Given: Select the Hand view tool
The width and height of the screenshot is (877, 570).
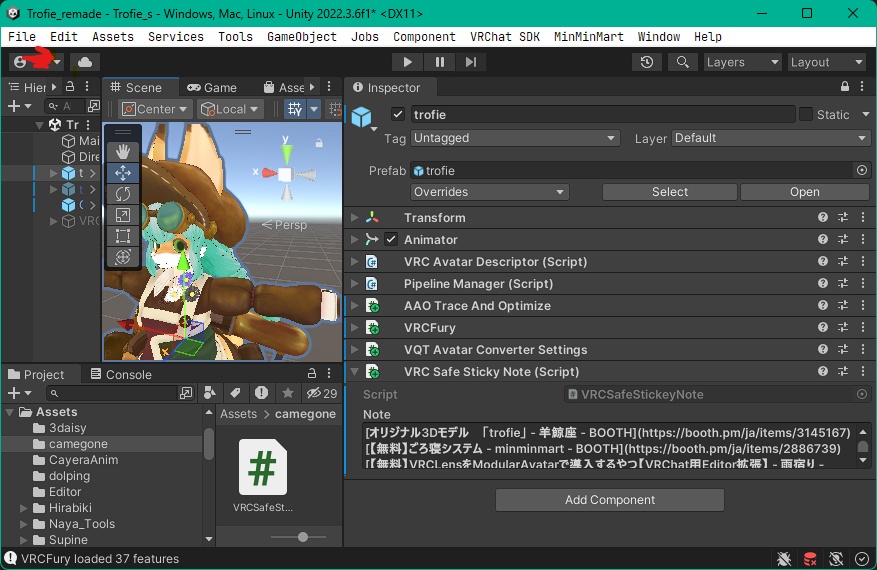Looking at the screenshot, I should [x=123, y=151].
